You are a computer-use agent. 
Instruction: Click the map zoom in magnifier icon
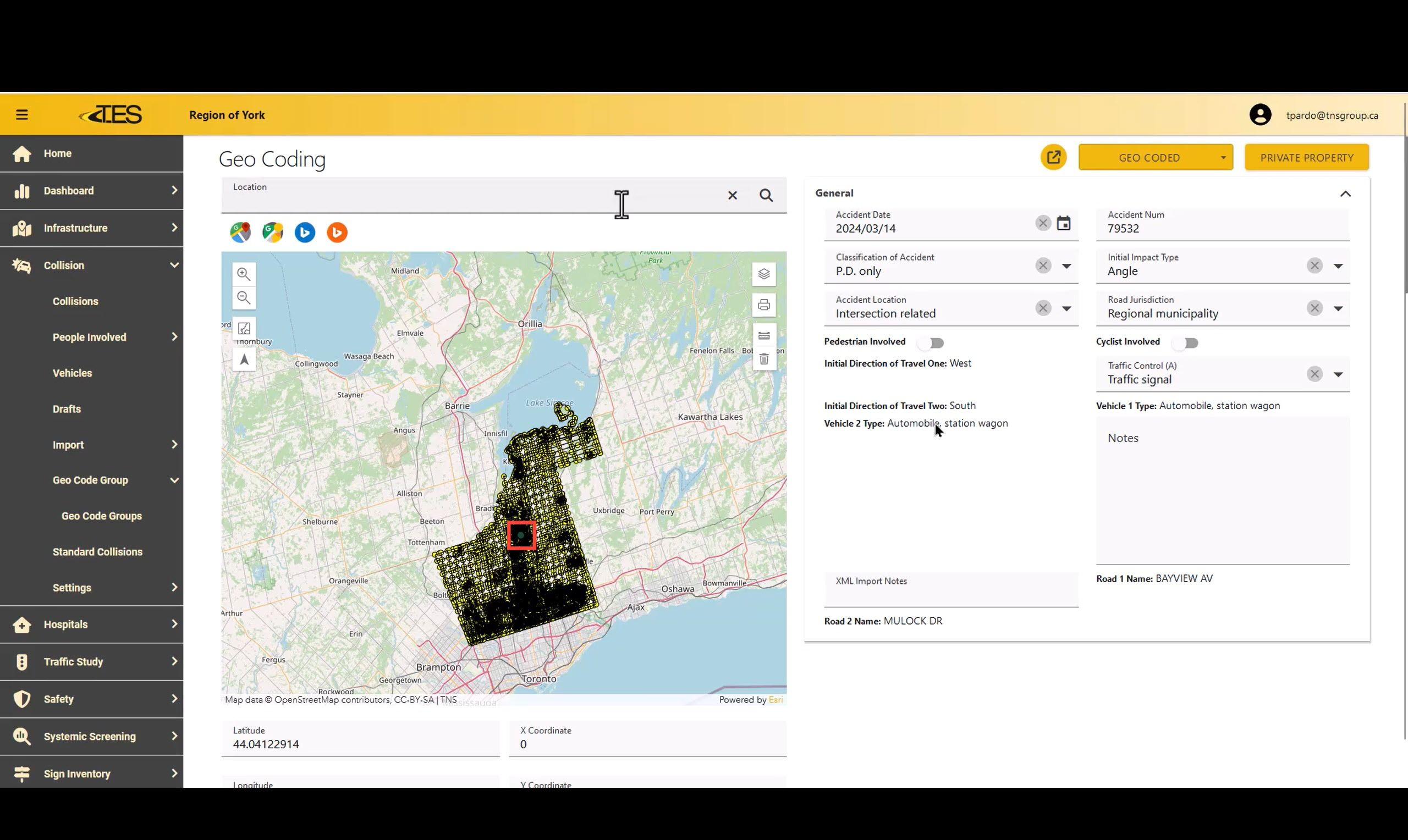[x=244, y=274]
